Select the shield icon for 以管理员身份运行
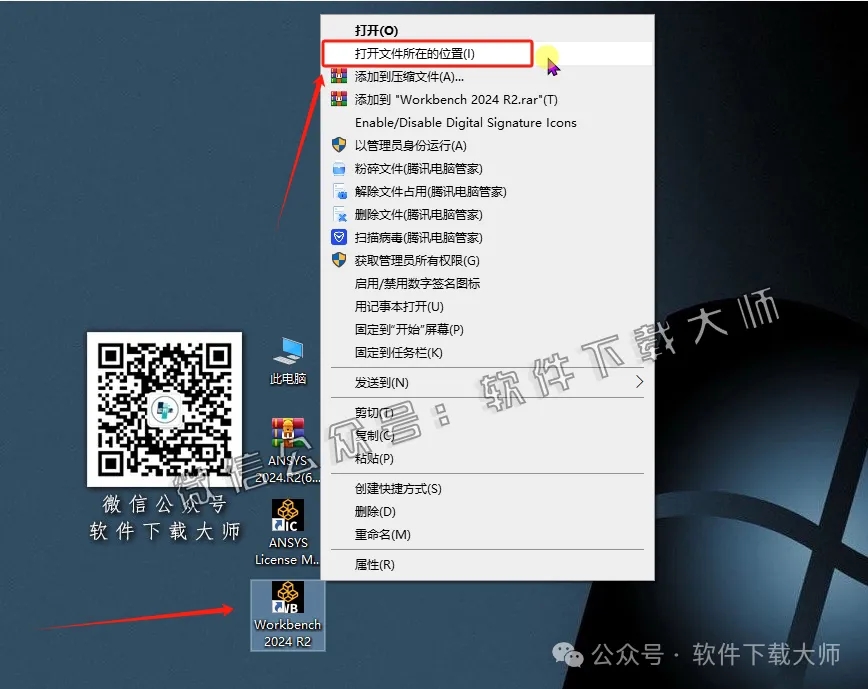868x689 pixels. [x=339, y=145]
